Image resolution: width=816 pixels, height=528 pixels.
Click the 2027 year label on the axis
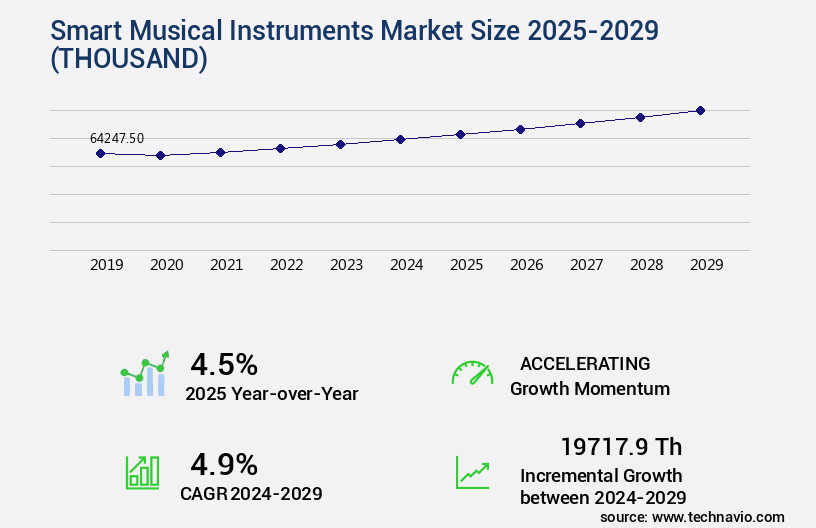(586, 265)
